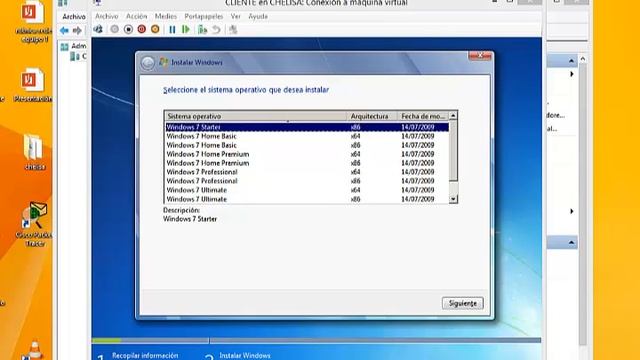
Task: Collapse the lower Actions pane section
Action: point(571,243)
